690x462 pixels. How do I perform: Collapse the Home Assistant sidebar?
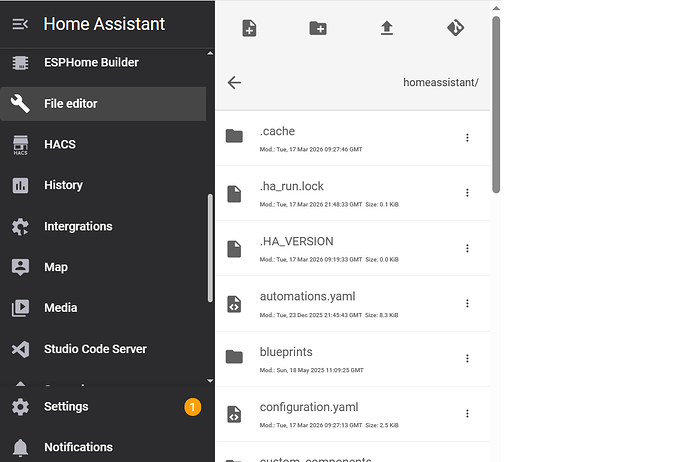point(20,24)
